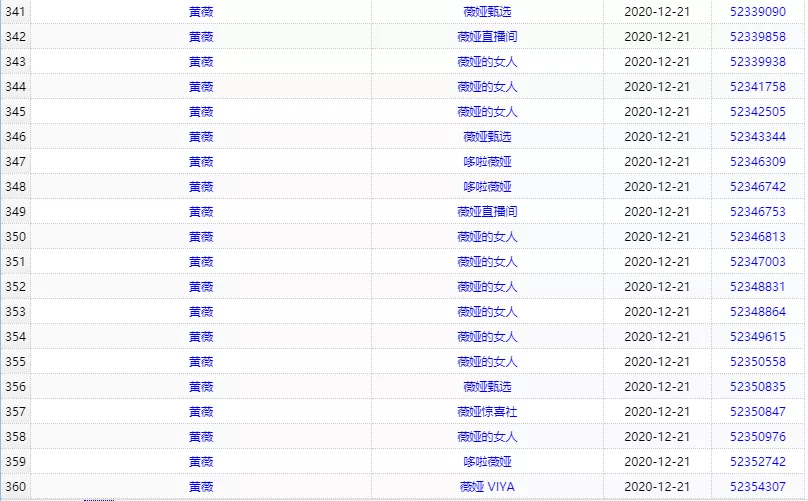808x501 pixels.
Task: Open 薇娅甄选 trademark in row 356
Action: click(487, 387)
